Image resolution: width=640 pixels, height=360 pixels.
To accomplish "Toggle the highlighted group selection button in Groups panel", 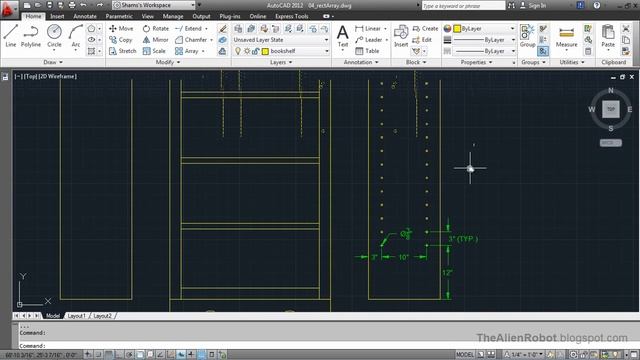I will coord(543,51).
